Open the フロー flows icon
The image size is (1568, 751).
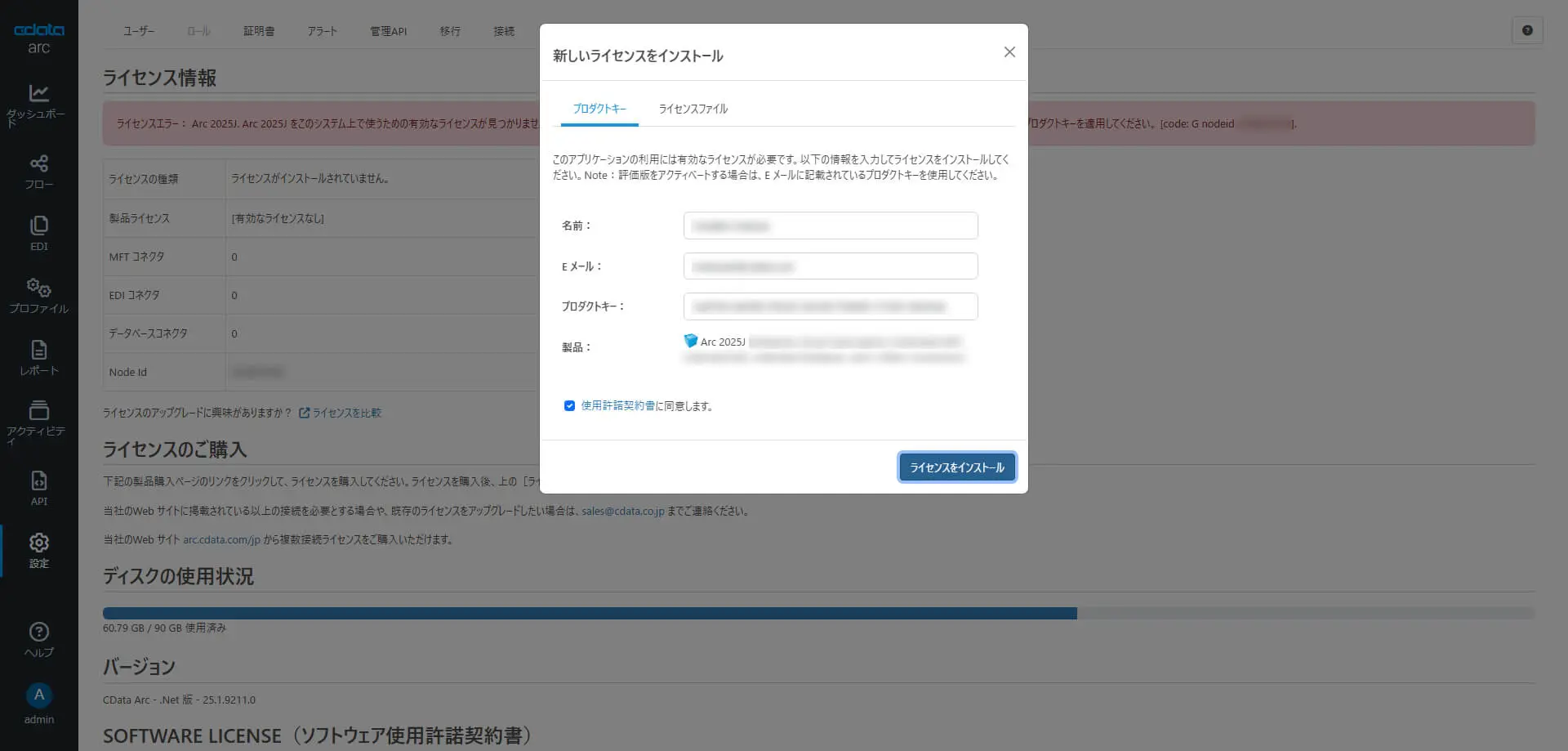click(x=38, y=163)
